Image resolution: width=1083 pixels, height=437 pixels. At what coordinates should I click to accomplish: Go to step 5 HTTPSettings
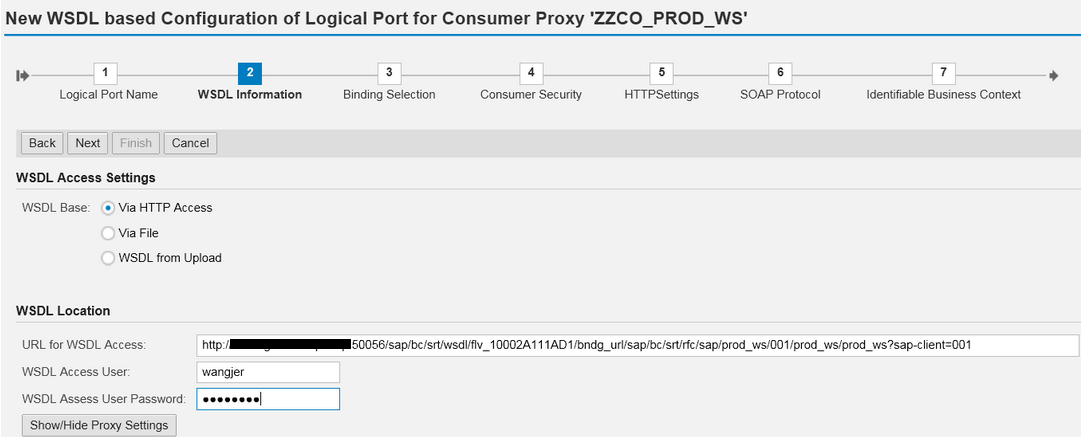pyautogui.click(x=661, y=73)
